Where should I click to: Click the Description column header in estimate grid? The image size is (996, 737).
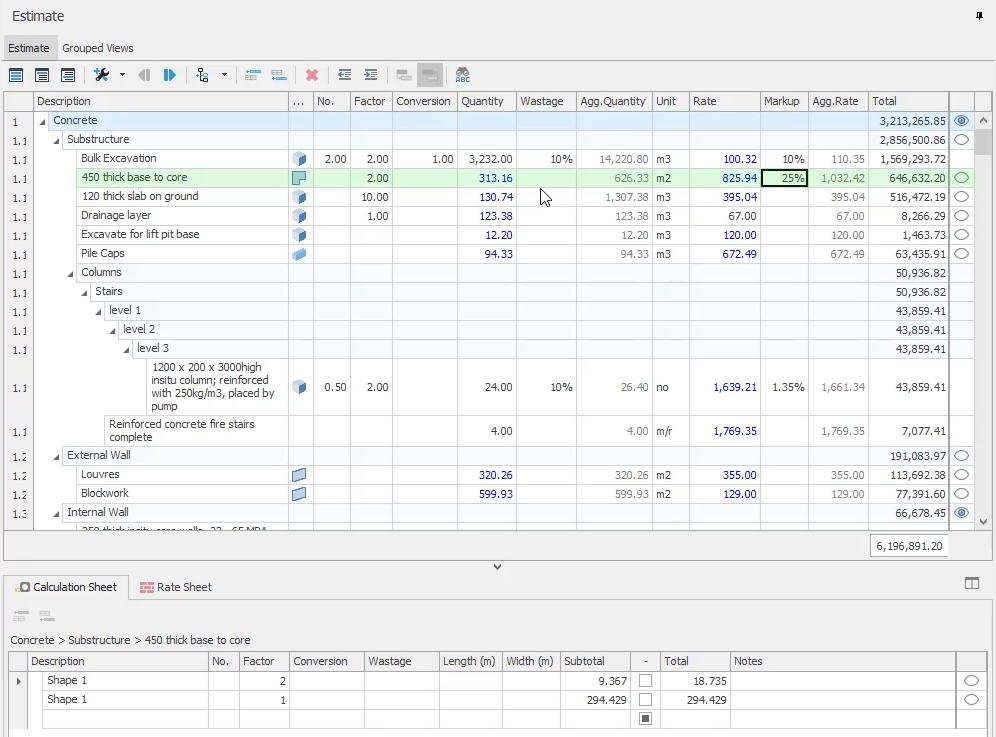click(x=161, y=101)
